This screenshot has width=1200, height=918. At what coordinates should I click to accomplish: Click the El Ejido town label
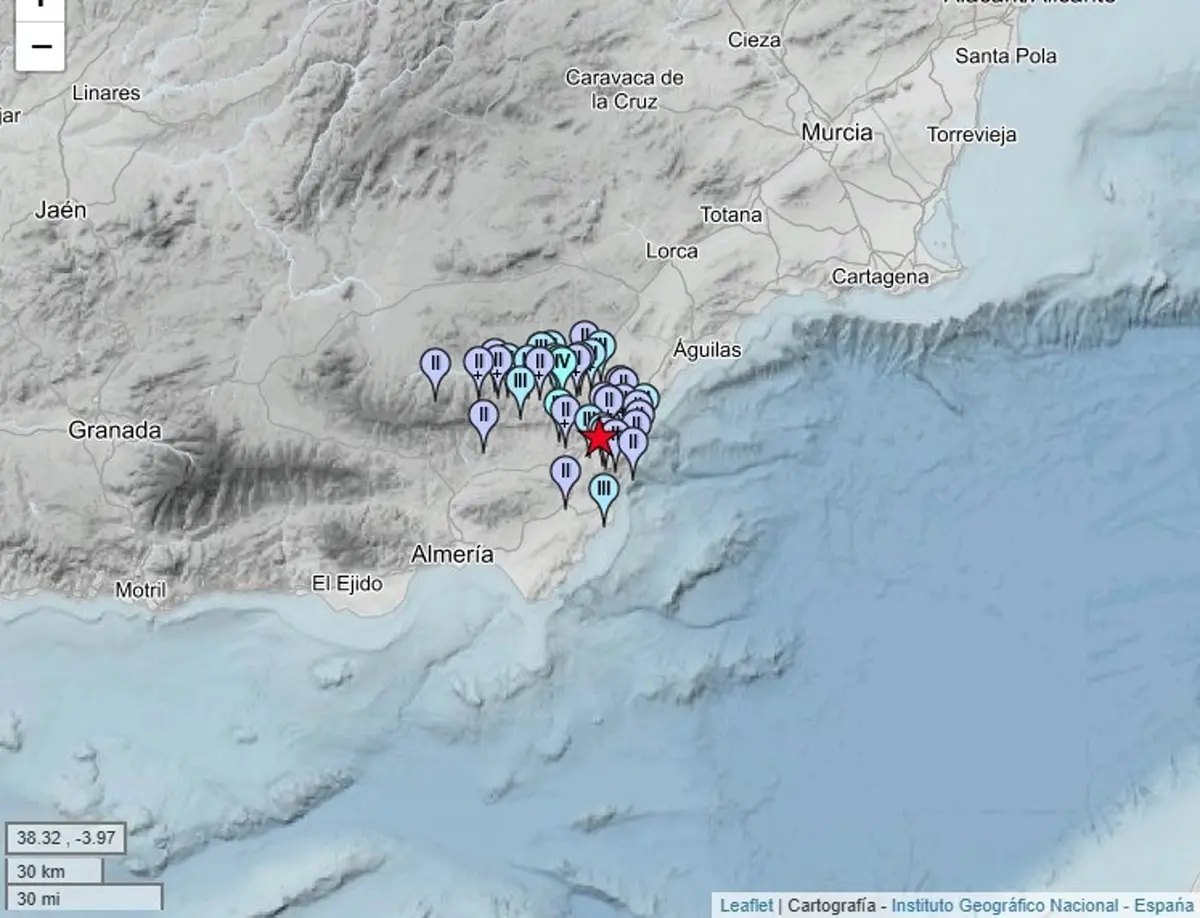pos(347,583)
